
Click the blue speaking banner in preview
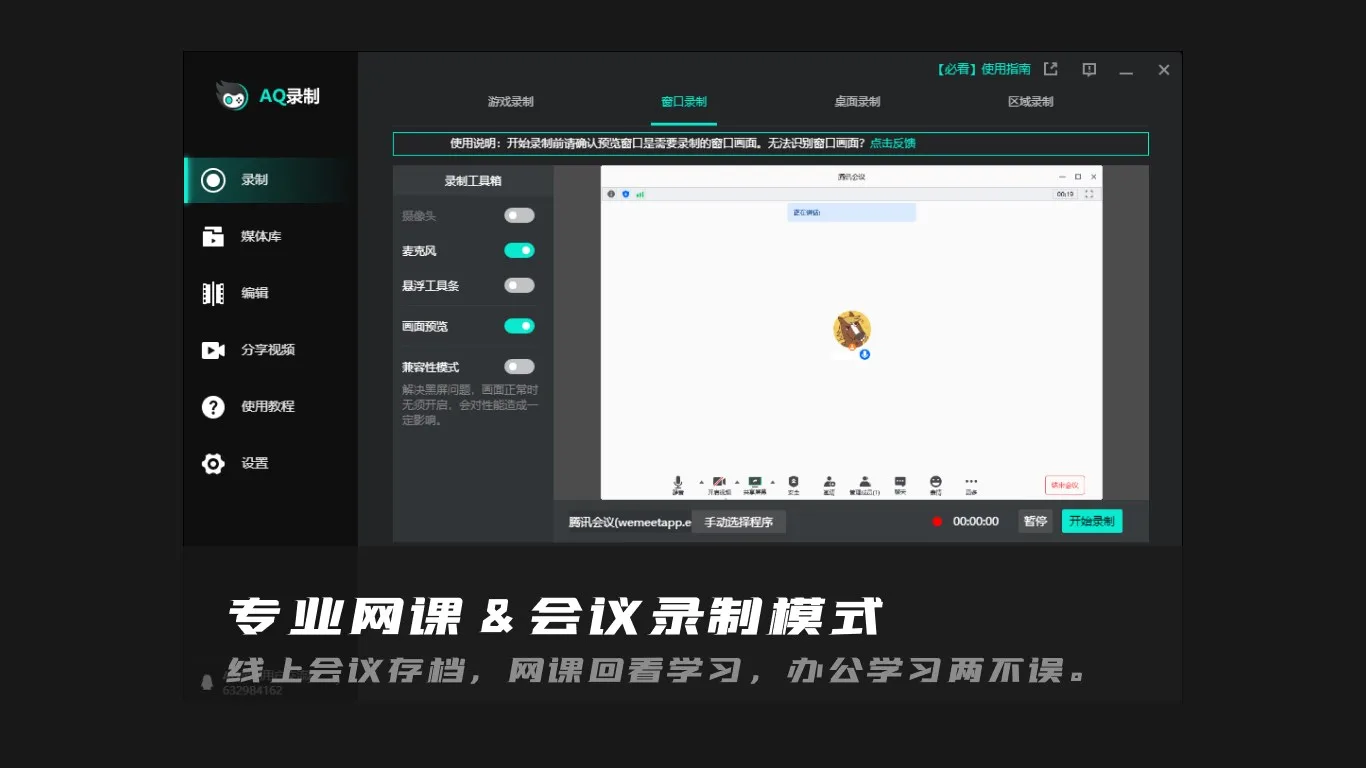pos(851,212)
